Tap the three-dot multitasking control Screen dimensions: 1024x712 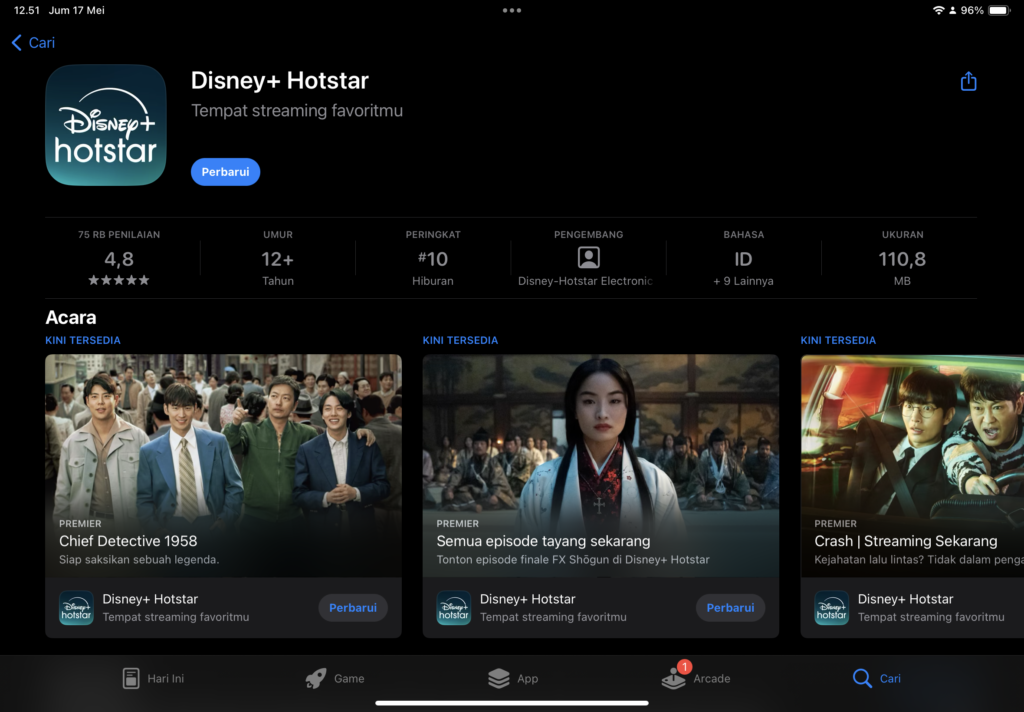coord(512,10)
